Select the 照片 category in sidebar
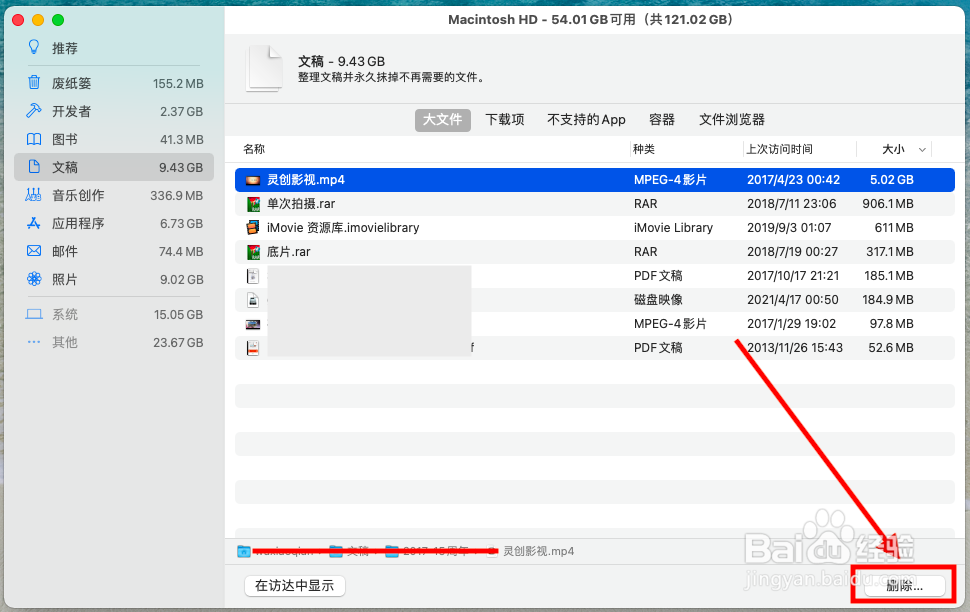The width and height of the screenshot is (970, 612). (x=62, y=279)
